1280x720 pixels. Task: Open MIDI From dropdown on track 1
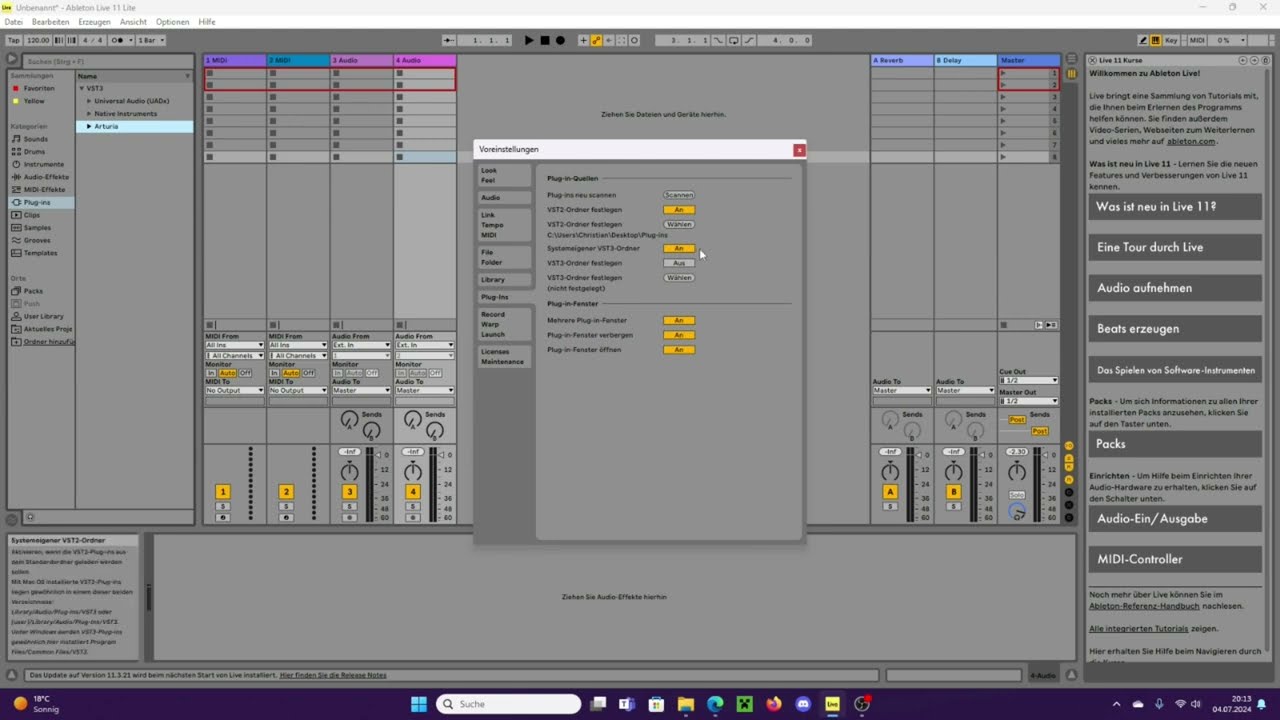234,345
